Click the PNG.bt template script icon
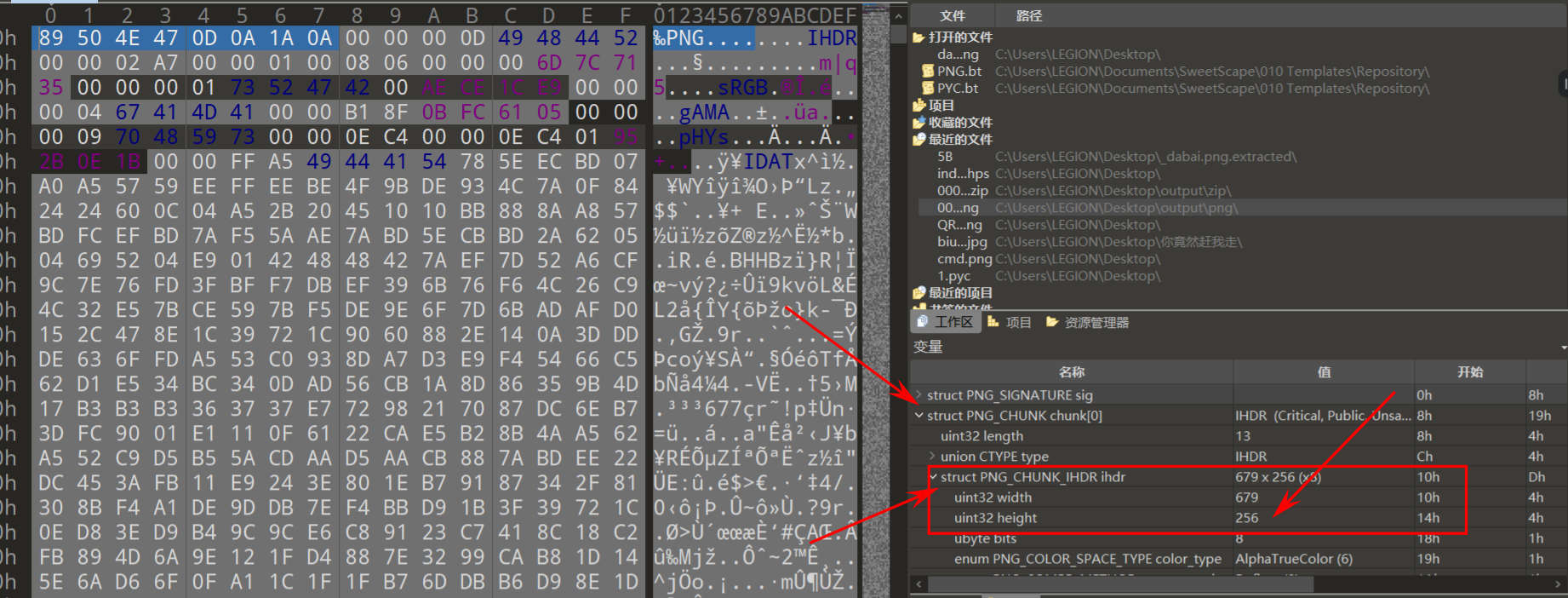The image size is (1568, 598). 929,72
